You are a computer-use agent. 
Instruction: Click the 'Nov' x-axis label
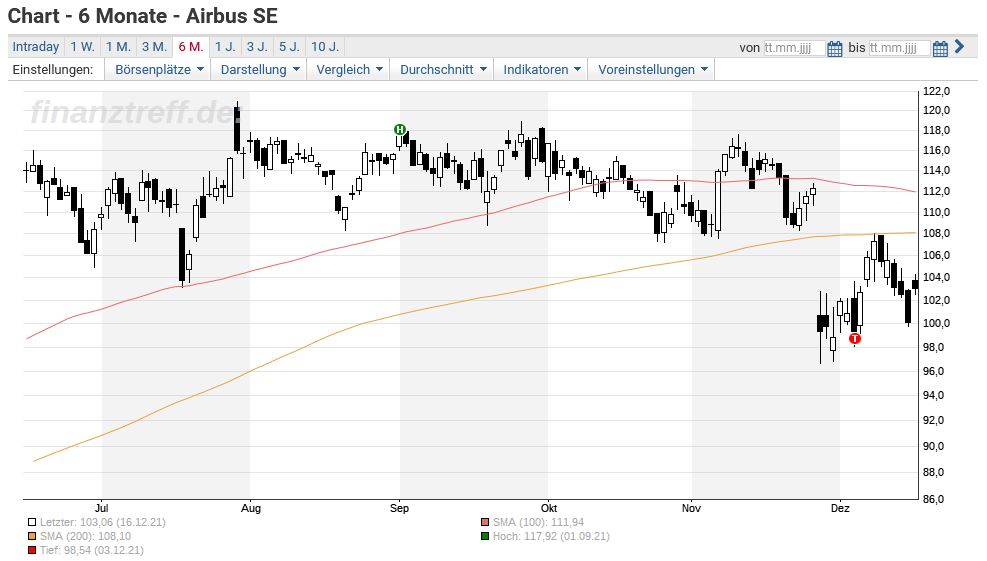[691, 508]
